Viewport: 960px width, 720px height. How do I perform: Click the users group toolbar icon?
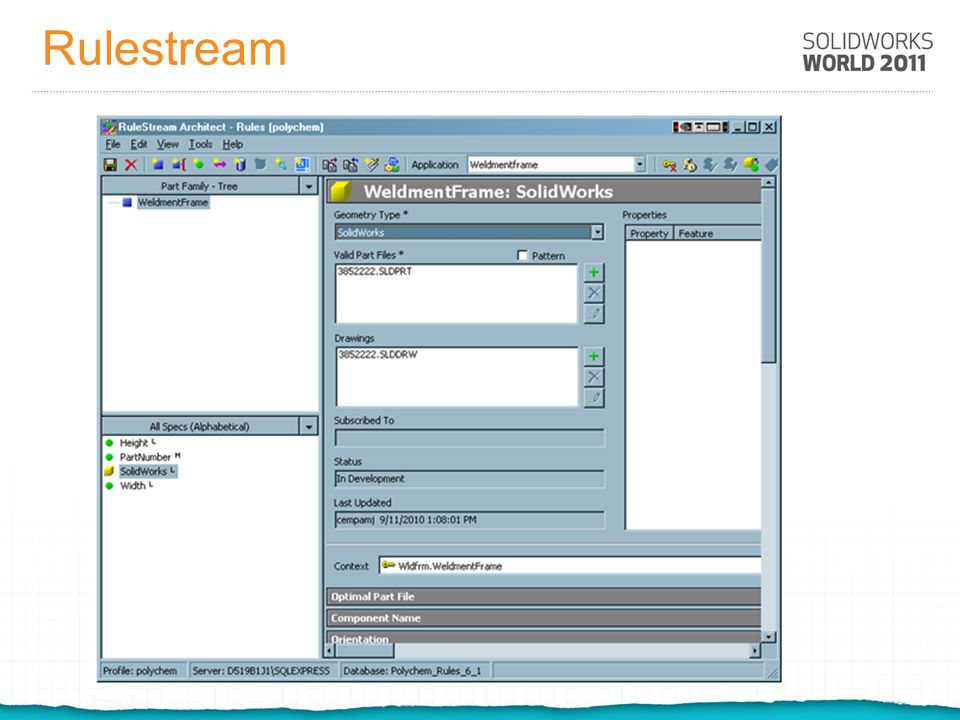click(x=392, y=165)
